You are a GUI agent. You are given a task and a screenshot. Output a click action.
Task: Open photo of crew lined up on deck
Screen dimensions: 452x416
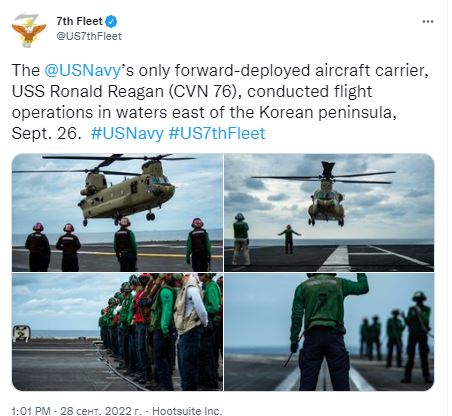click(x=117, y=332)
